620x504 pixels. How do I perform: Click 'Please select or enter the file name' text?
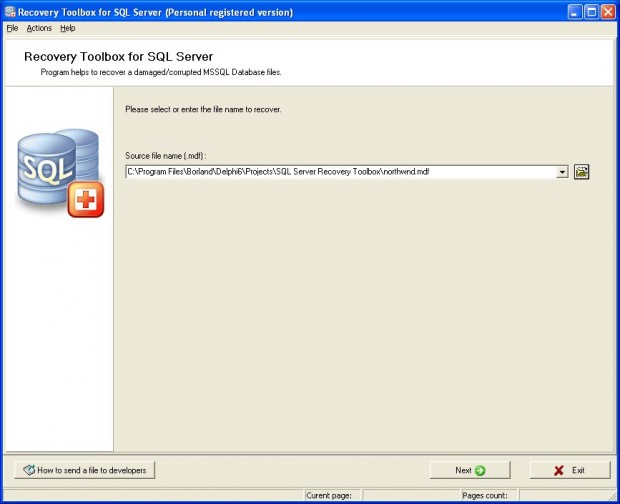pos(203,109)
